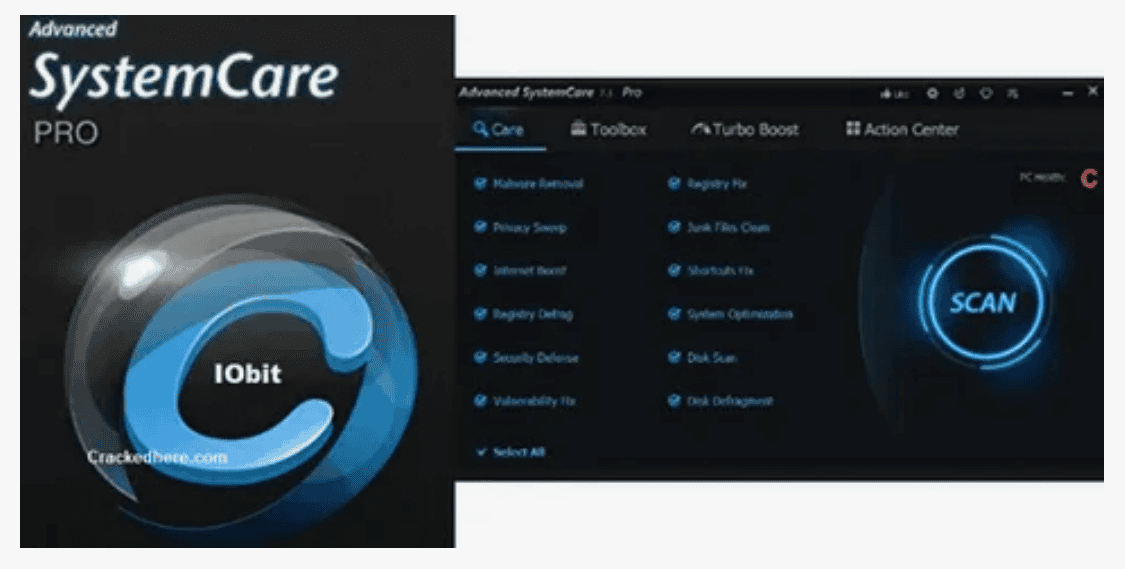Toggle the Vulnerability Fix checkbox
The width and height of the screenshot is (1125, 569).
click(x=481, y=401)
